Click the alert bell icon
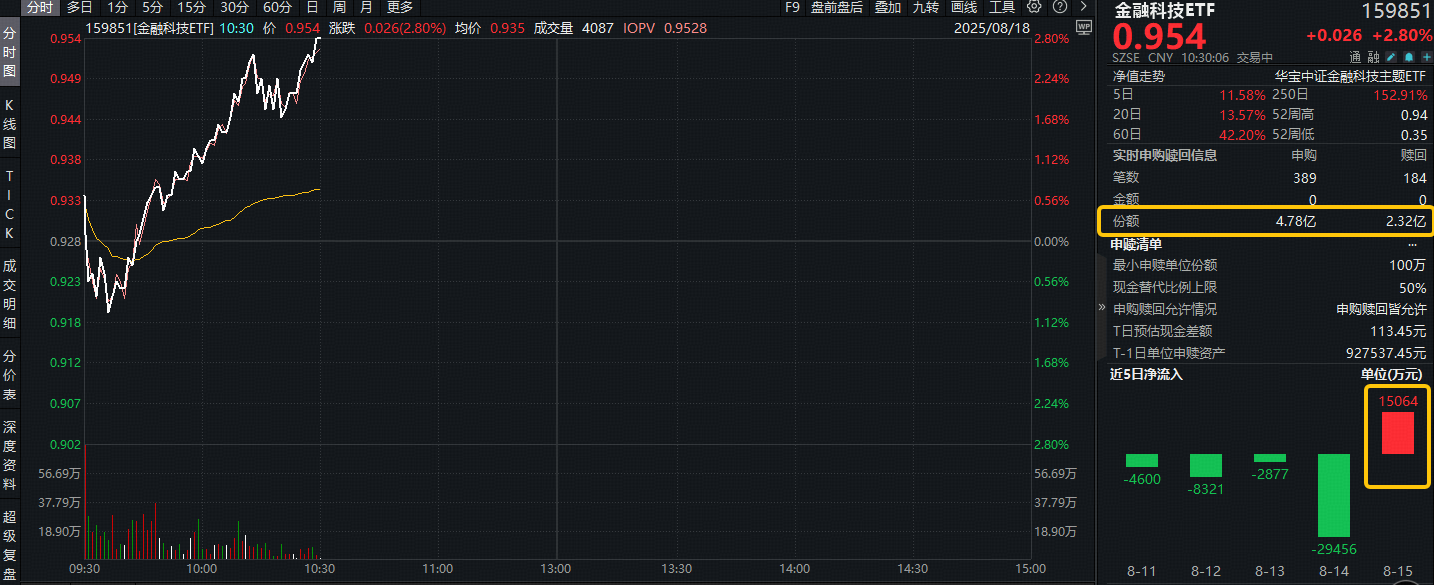 [x=1409, y=57]
